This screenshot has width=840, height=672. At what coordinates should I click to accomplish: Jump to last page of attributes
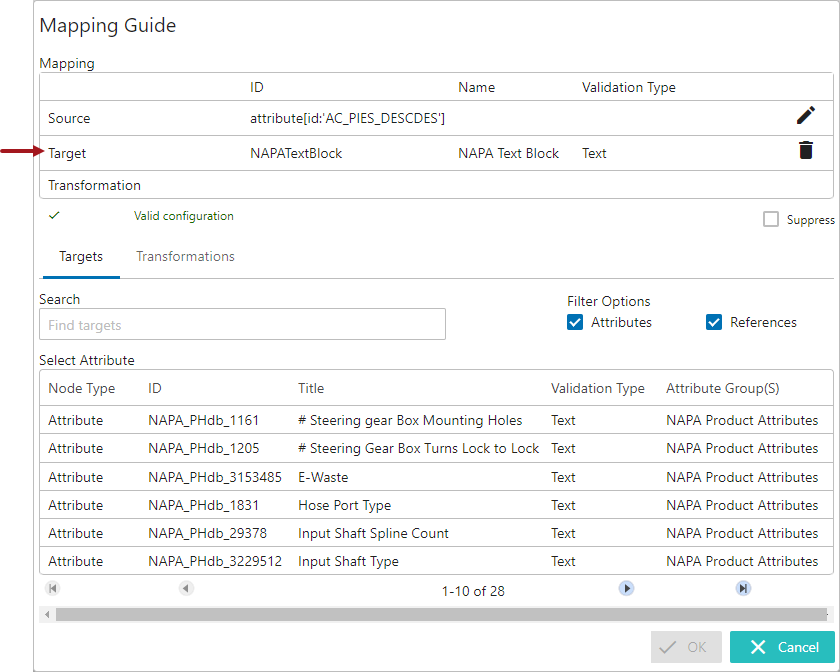pyautogui.click(x=743, y=588)
